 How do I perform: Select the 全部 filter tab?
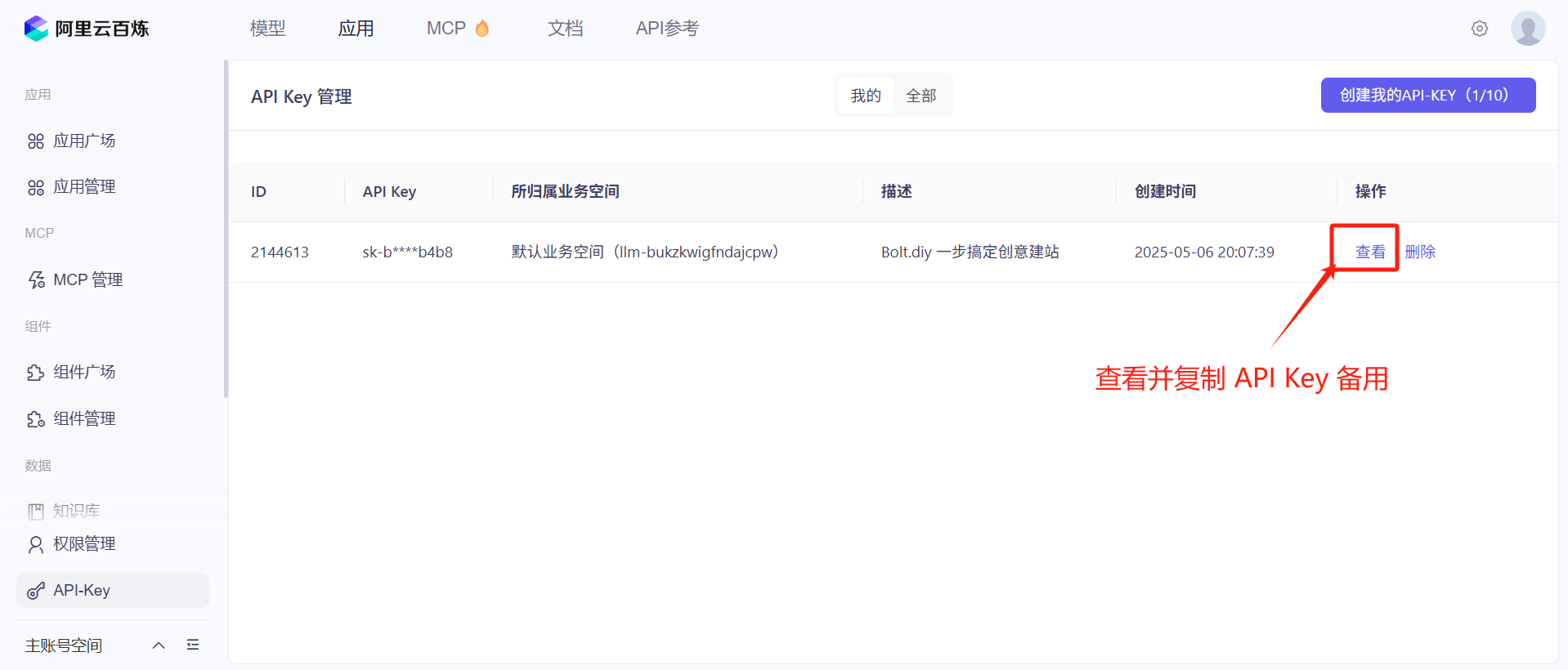click(x=921, y=96)
